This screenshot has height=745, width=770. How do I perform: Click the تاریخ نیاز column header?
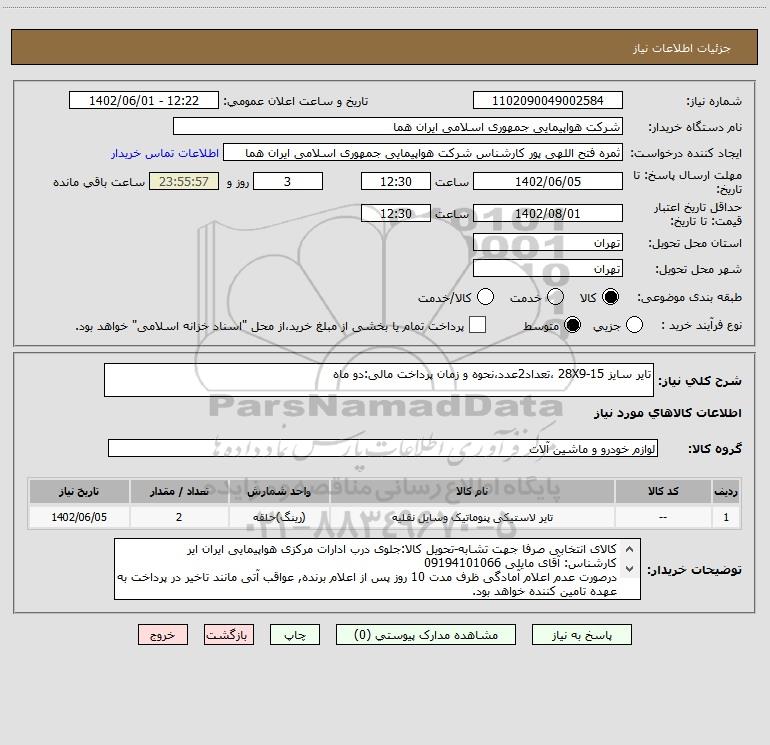(79, 491)
